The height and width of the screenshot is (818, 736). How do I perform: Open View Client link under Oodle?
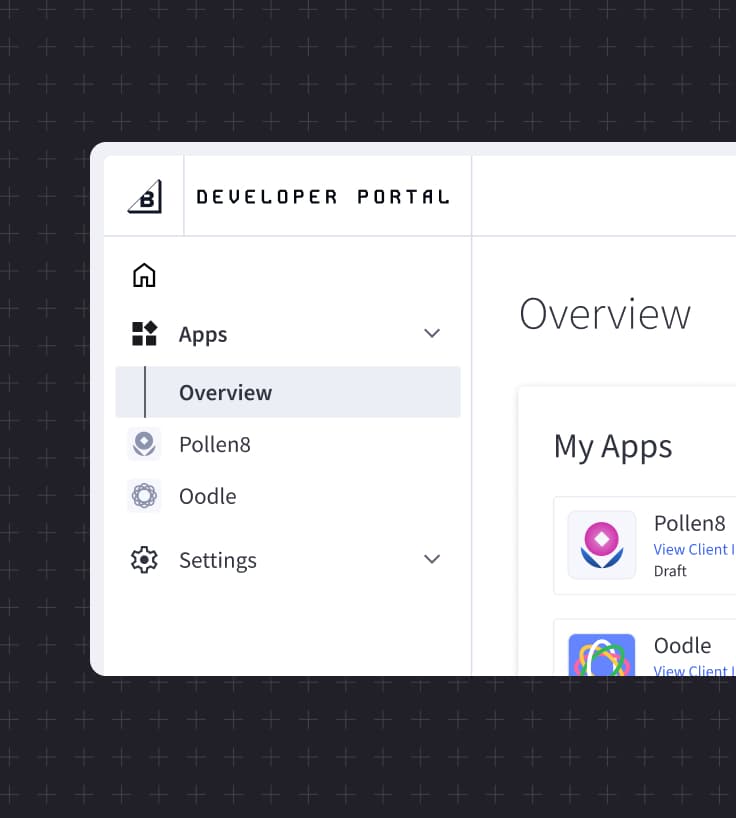point(693,670)
